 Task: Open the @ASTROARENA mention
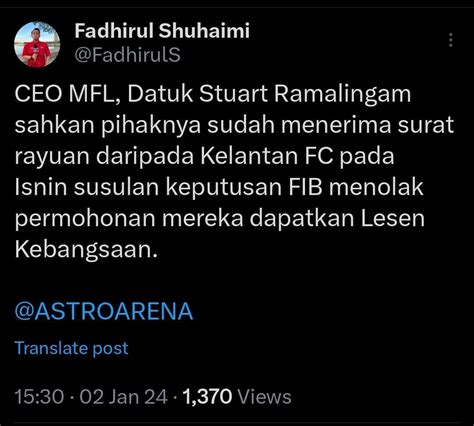click(x=104, y=312)
